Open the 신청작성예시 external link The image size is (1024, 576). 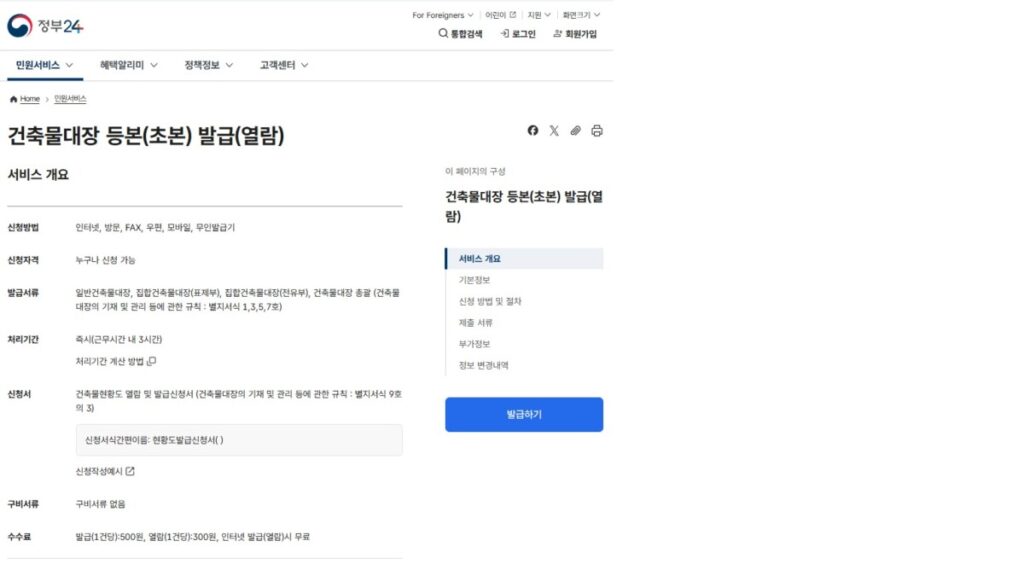(x=105, y=471)
